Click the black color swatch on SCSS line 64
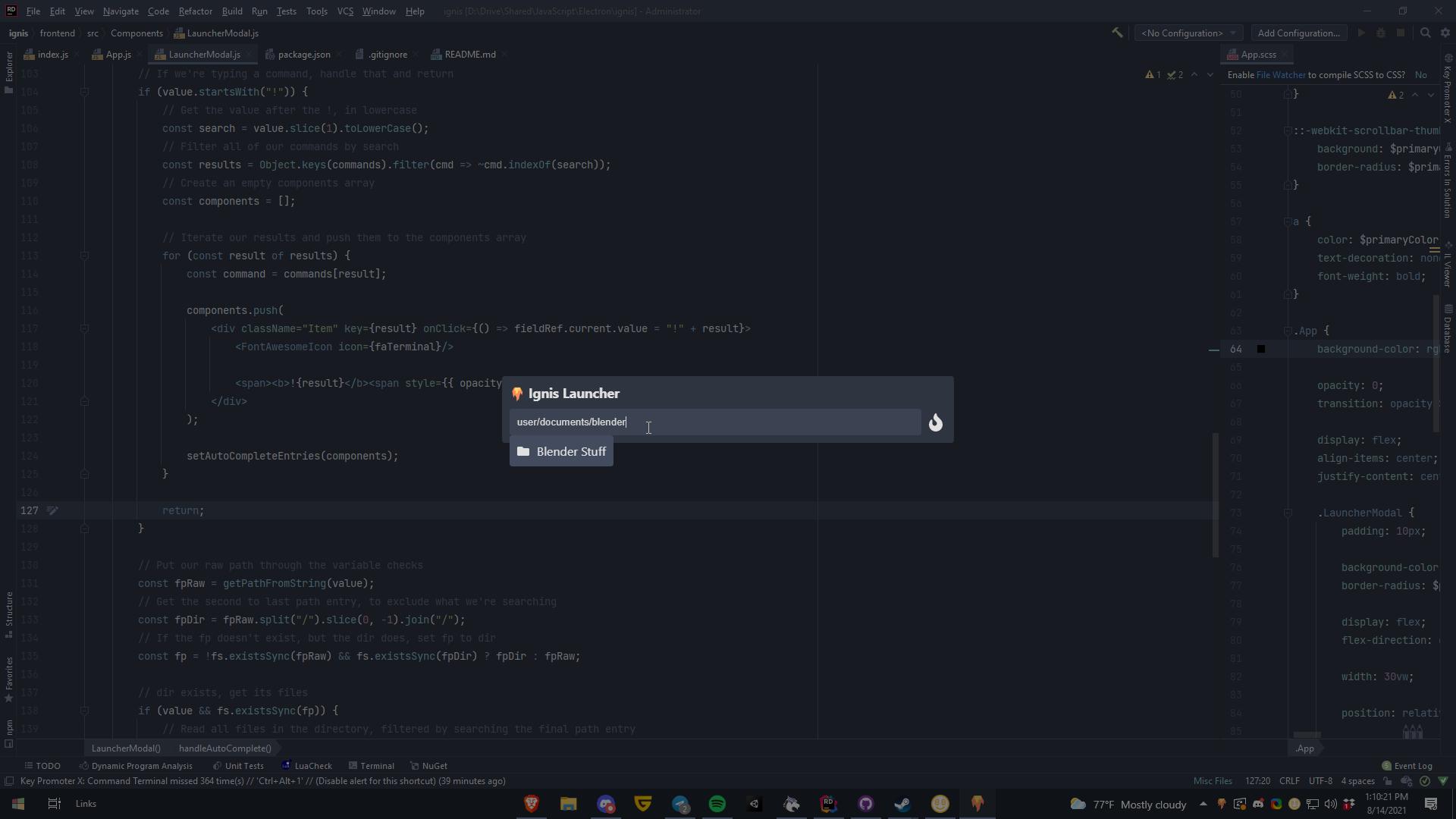 [1261, 349]
